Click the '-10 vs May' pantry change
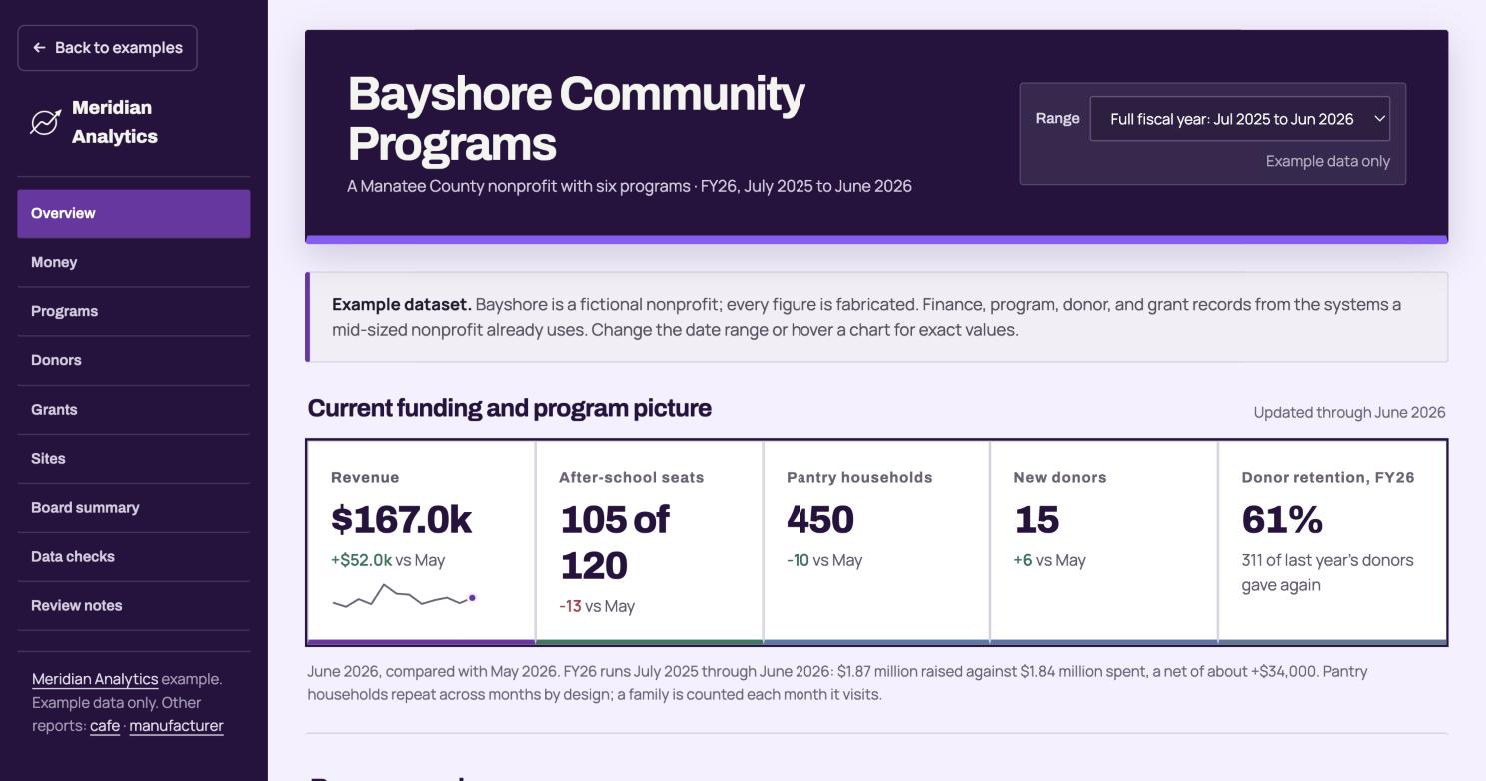 (824, 560)
